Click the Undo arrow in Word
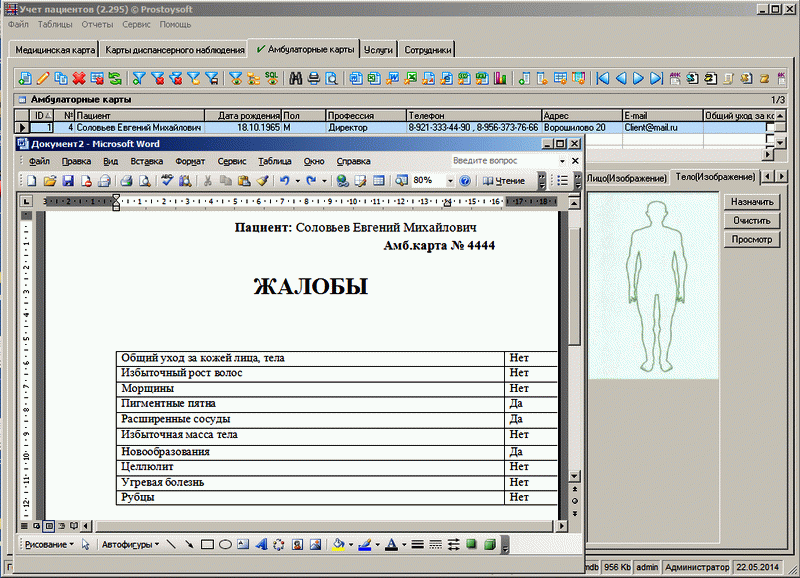 tap(286, 181)
